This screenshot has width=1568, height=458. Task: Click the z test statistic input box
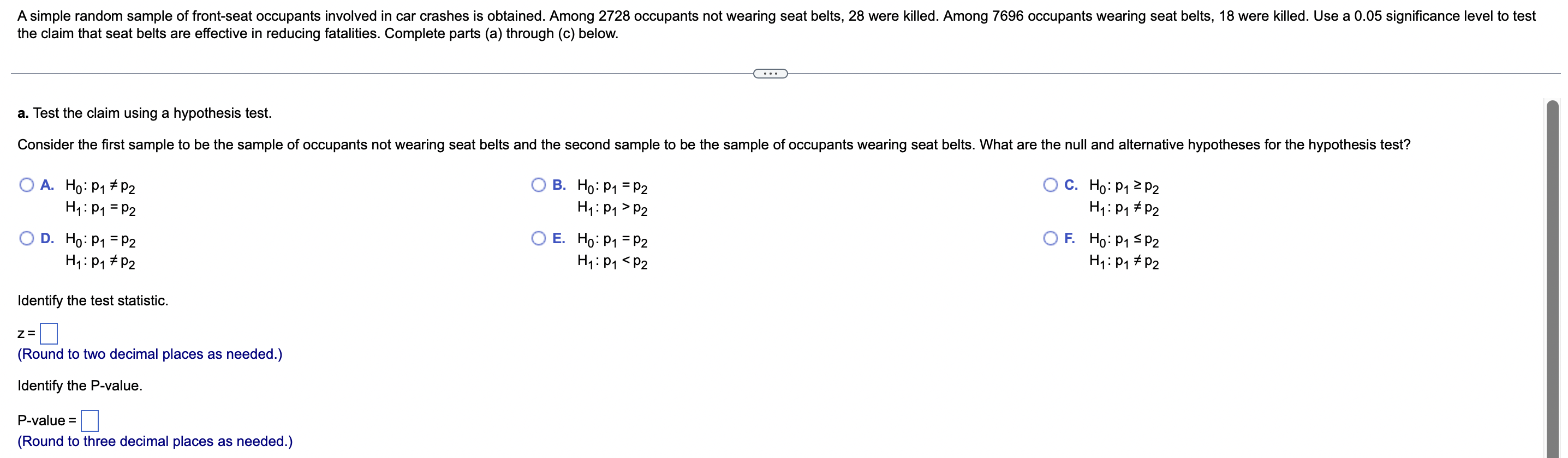point(49,333)
